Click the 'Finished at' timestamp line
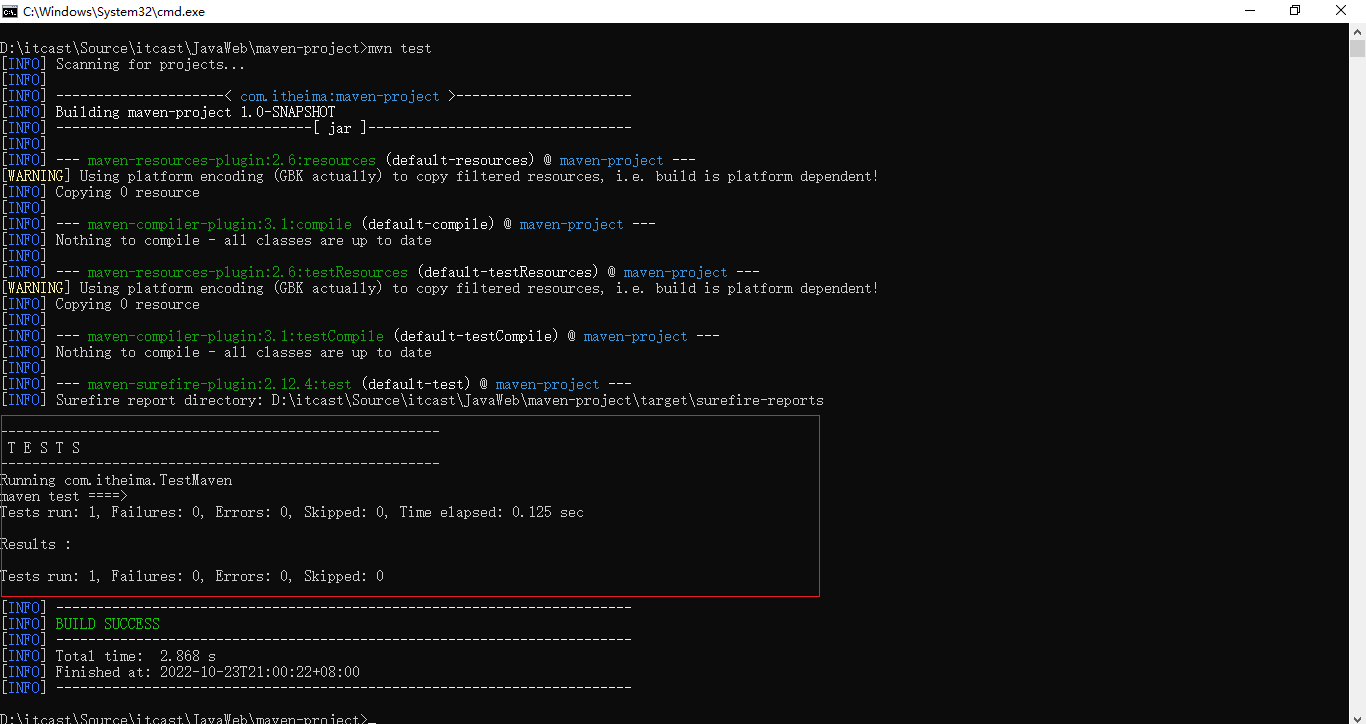Screen dimensions: 1366x724 point(207,672)
